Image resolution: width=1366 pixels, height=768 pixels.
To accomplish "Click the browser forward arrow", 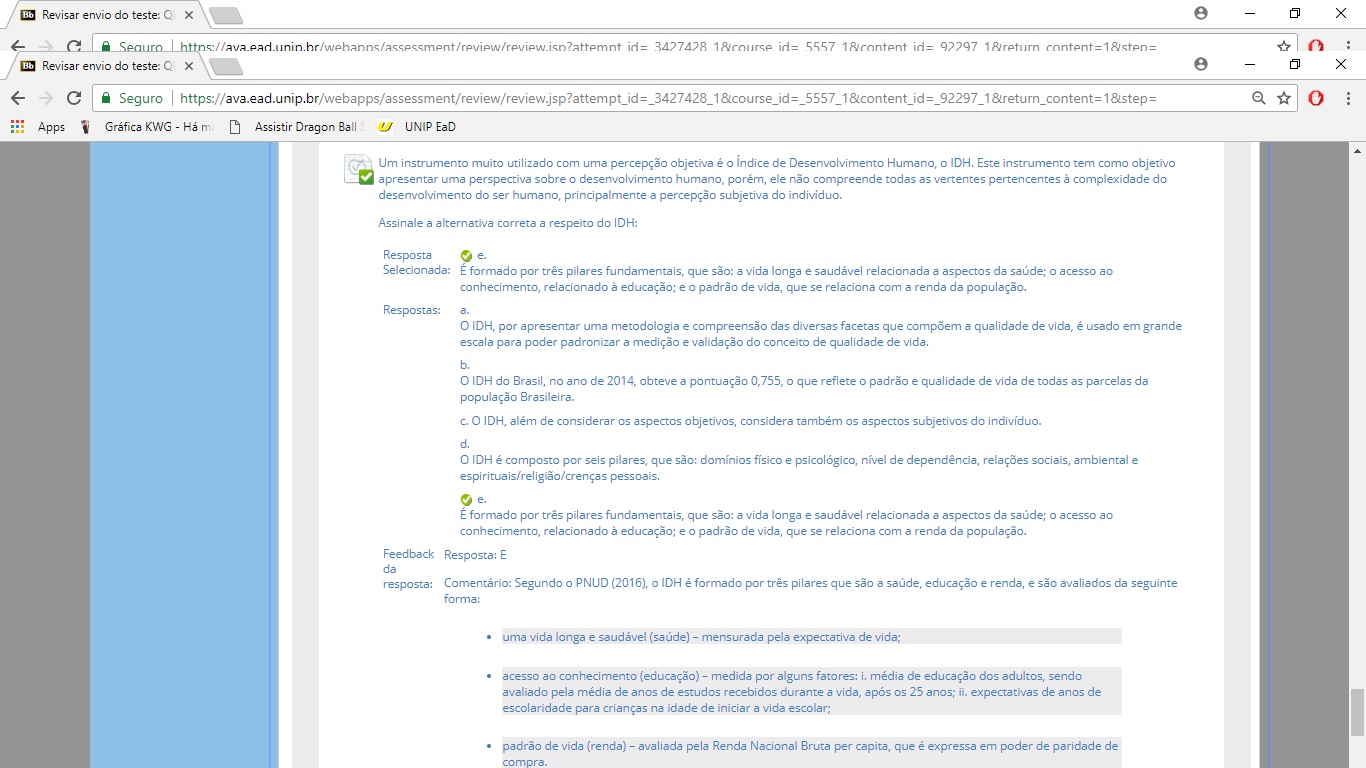I will click(45, 98).
